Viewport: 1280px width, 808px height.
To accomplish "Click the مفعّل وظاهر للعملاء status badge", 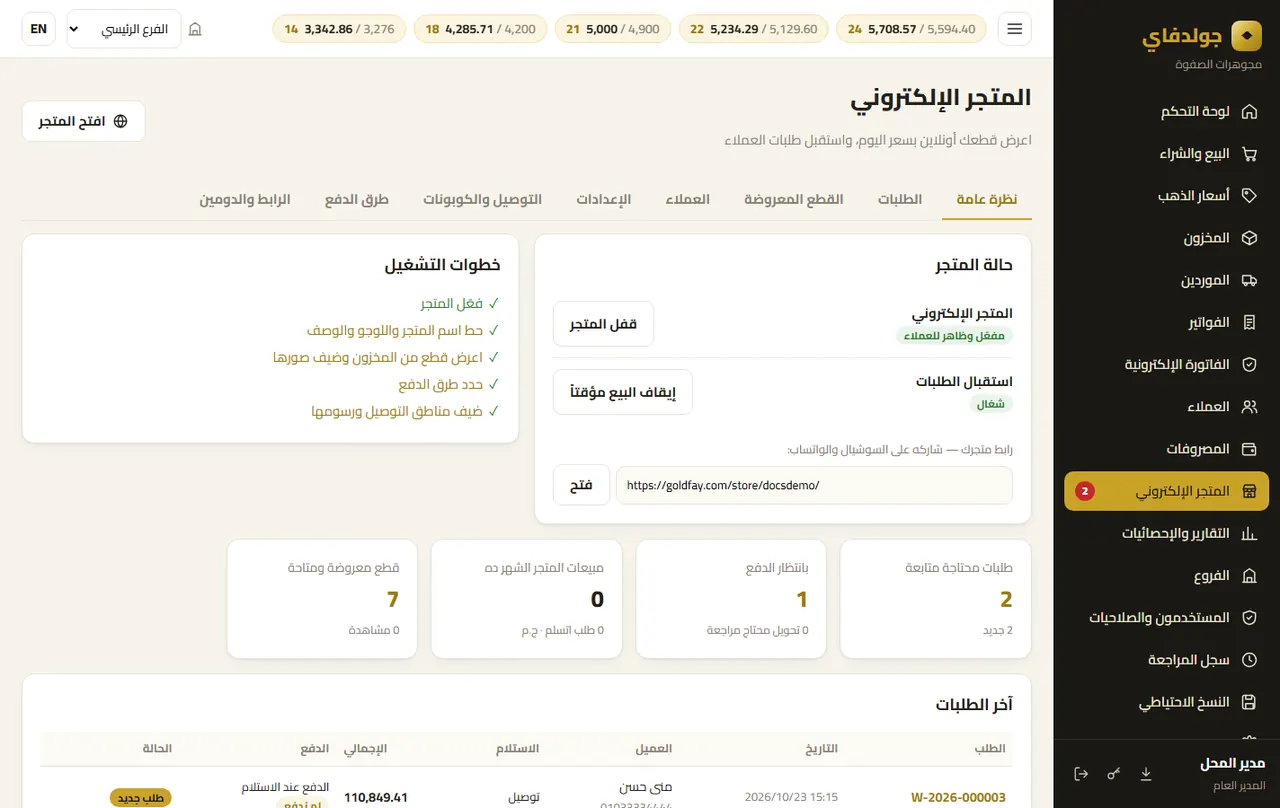I will coord(954,336).
